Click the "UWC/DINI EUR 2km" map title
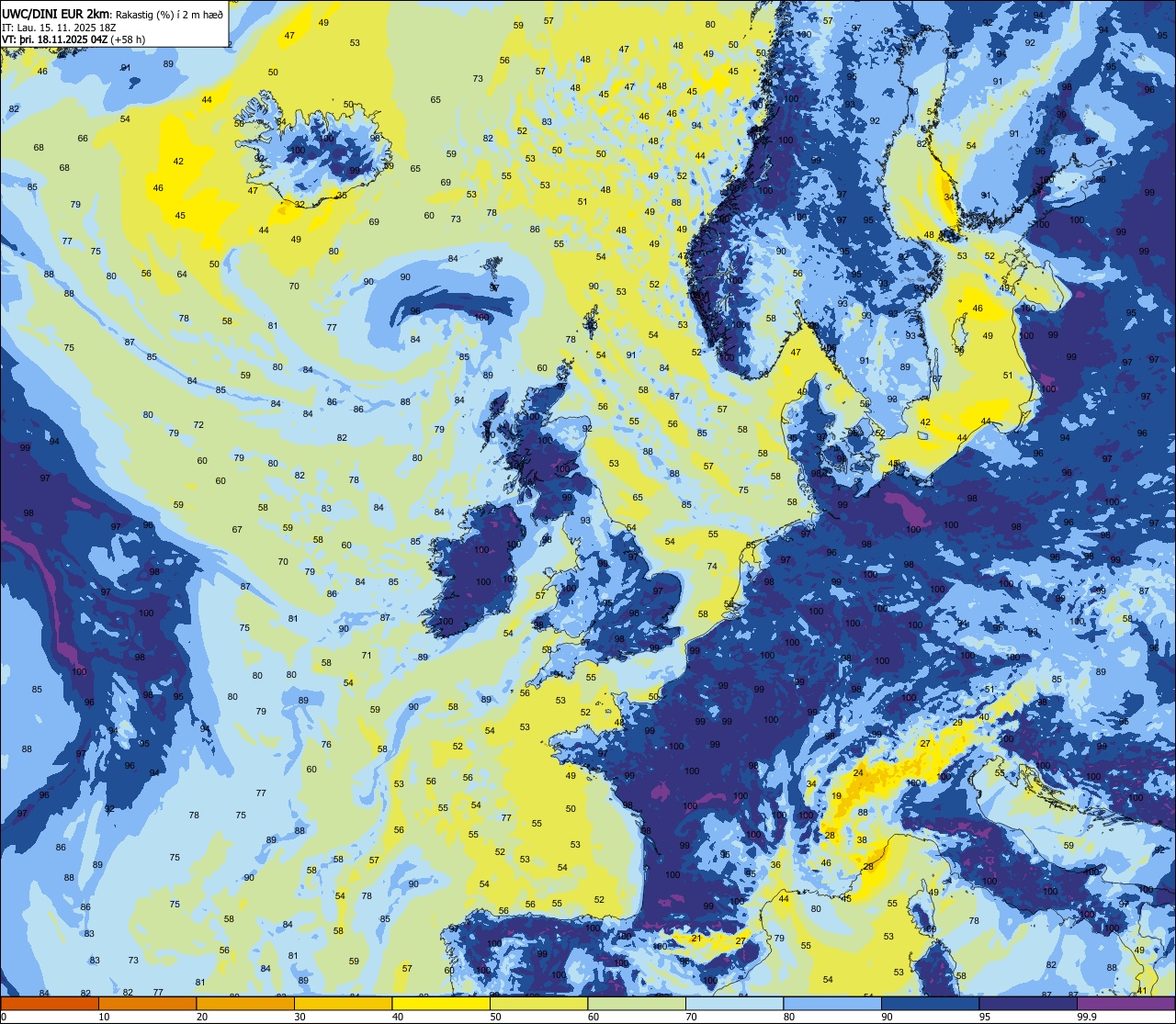The image size is (1176, 1024). (55, 13)
